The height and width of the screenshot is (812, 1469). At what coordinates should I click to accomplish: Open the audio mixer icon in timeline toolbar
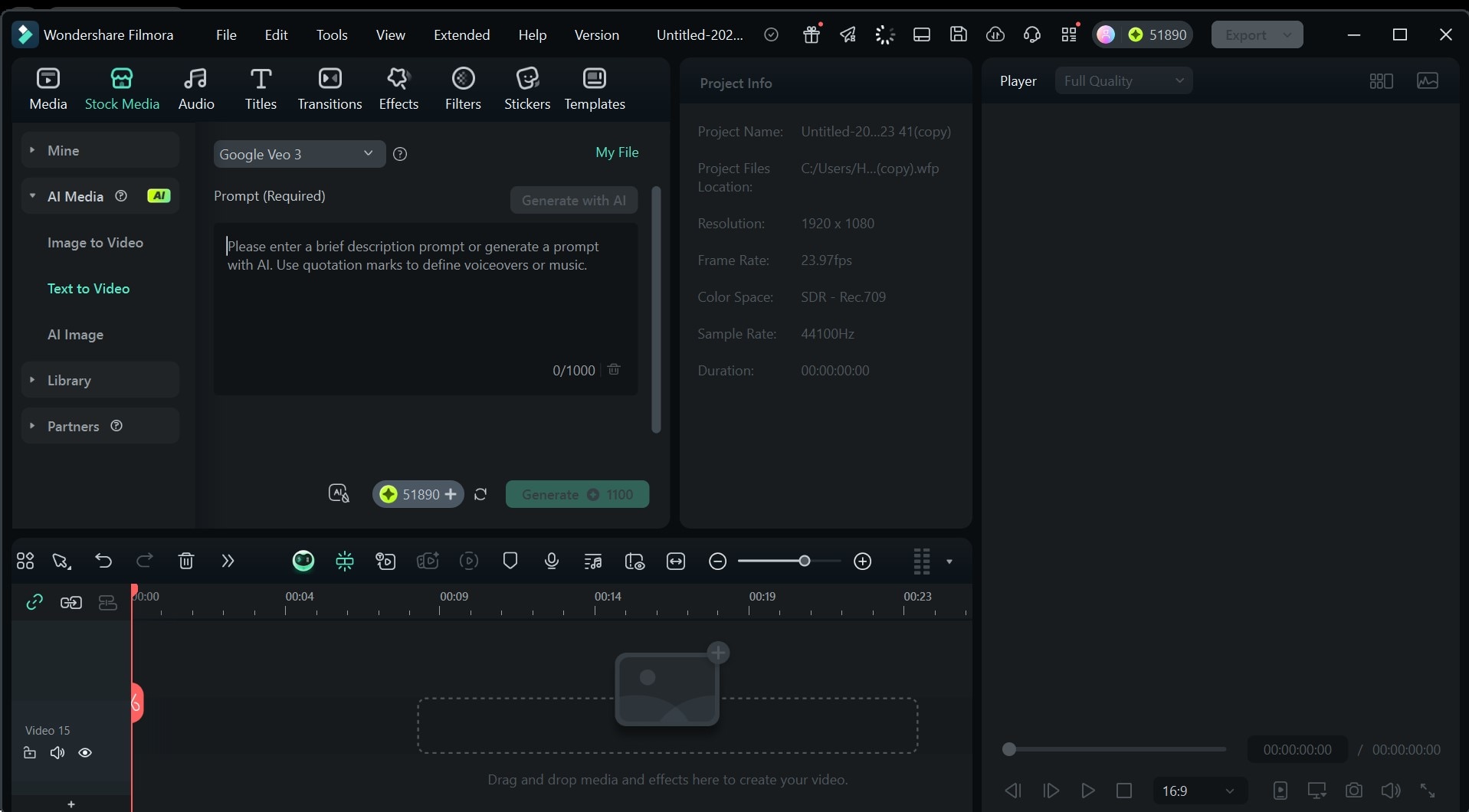coord(592,562)
